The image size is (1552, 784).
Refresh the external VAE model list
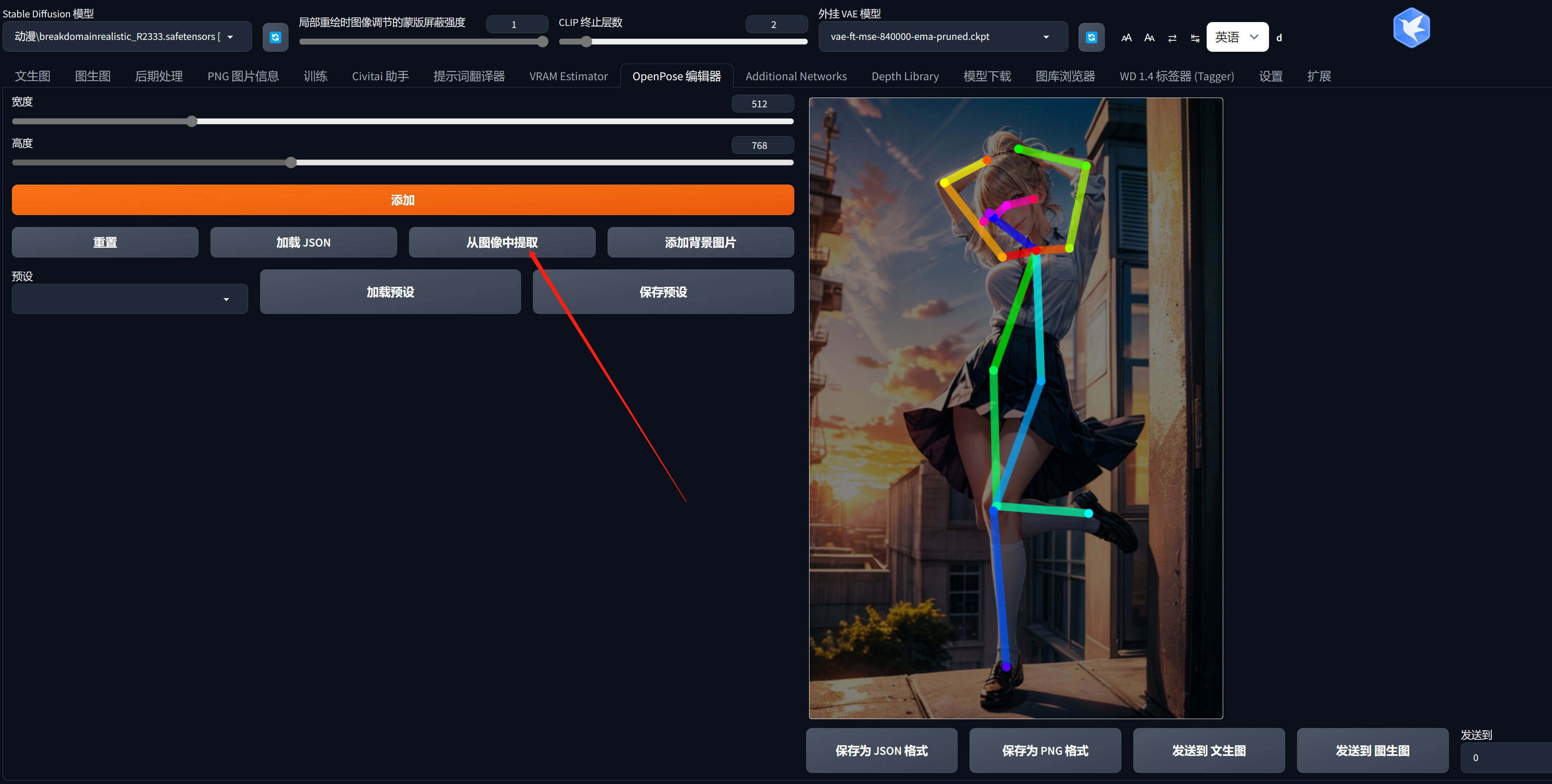[1091, 37]
